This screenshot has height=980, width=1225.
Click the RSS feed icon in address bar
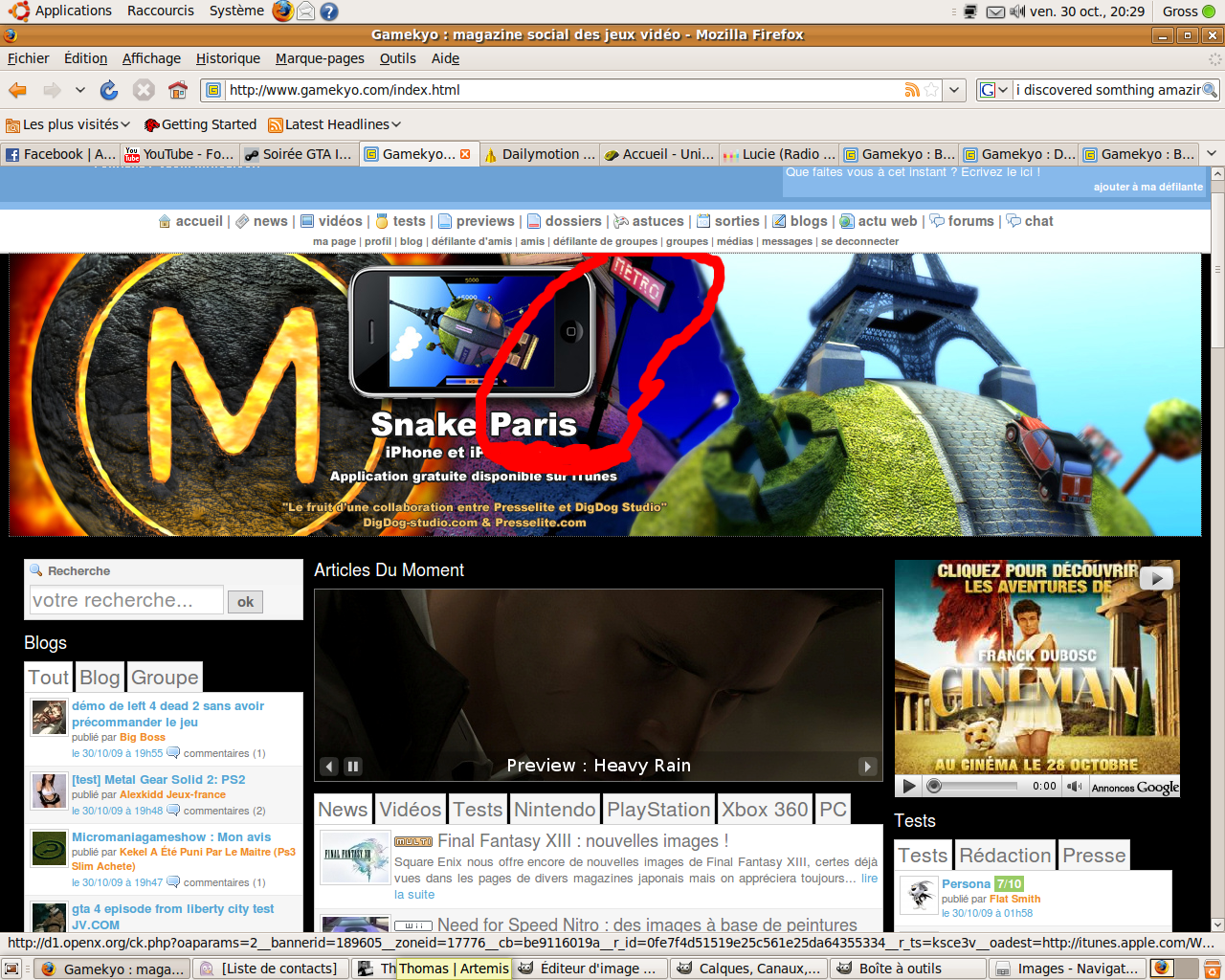[912, 90]
